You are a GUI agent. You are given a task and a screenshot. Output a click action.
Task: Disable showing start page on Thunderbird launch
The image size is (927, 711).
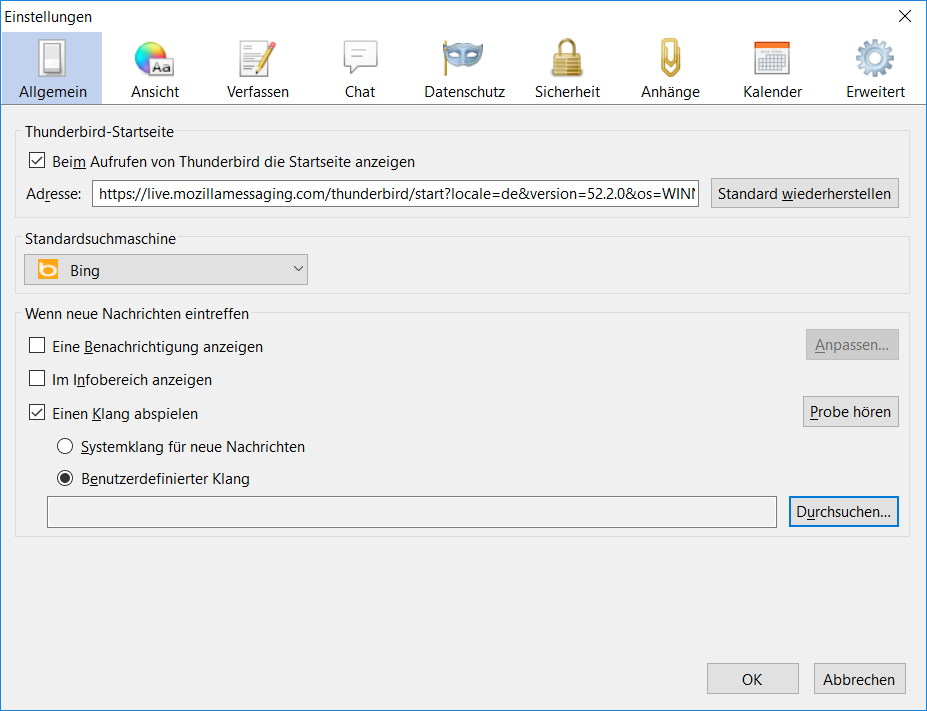tap(37, 161)
